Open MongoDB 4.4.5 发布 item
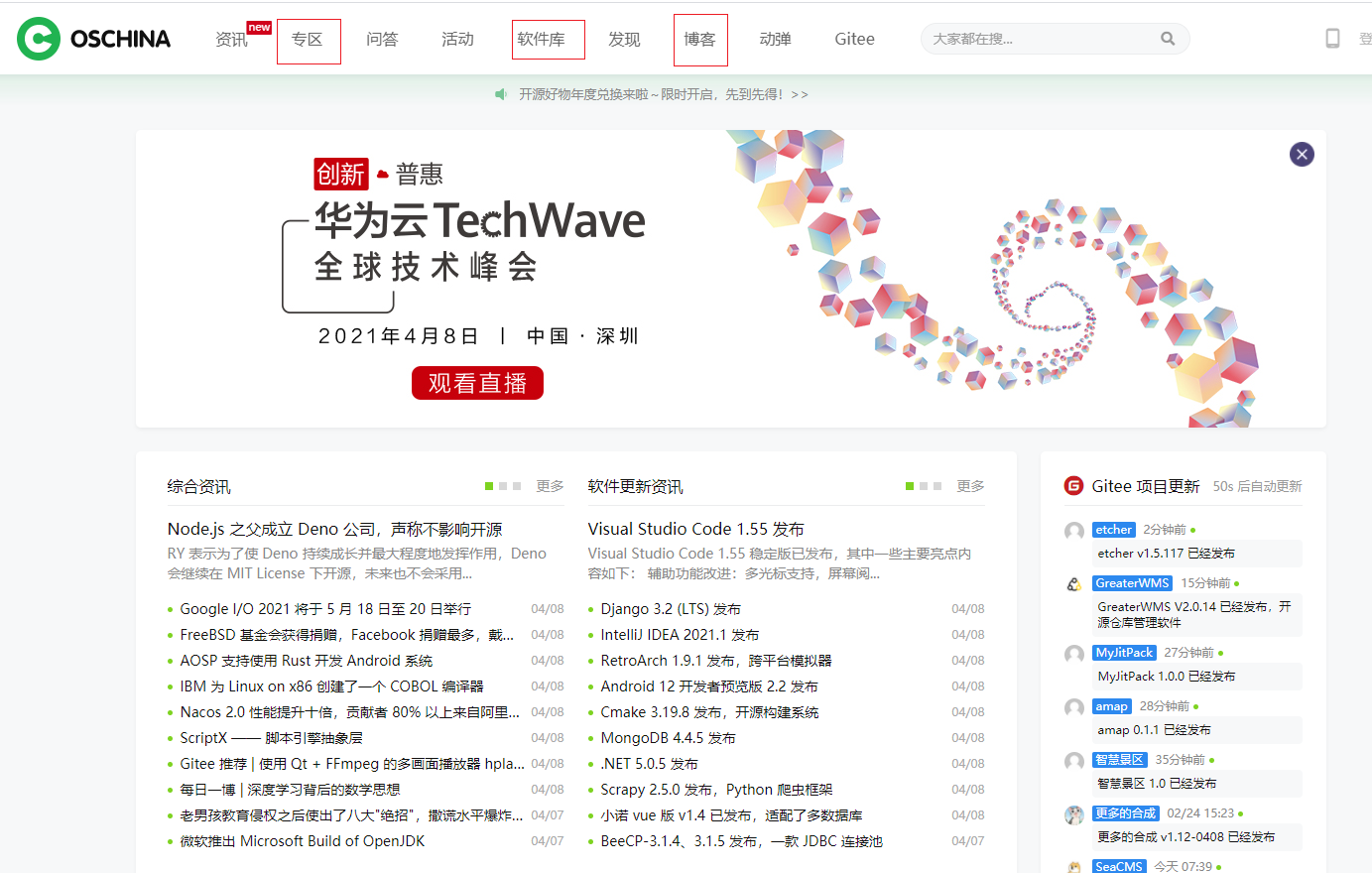 (668, 738)
